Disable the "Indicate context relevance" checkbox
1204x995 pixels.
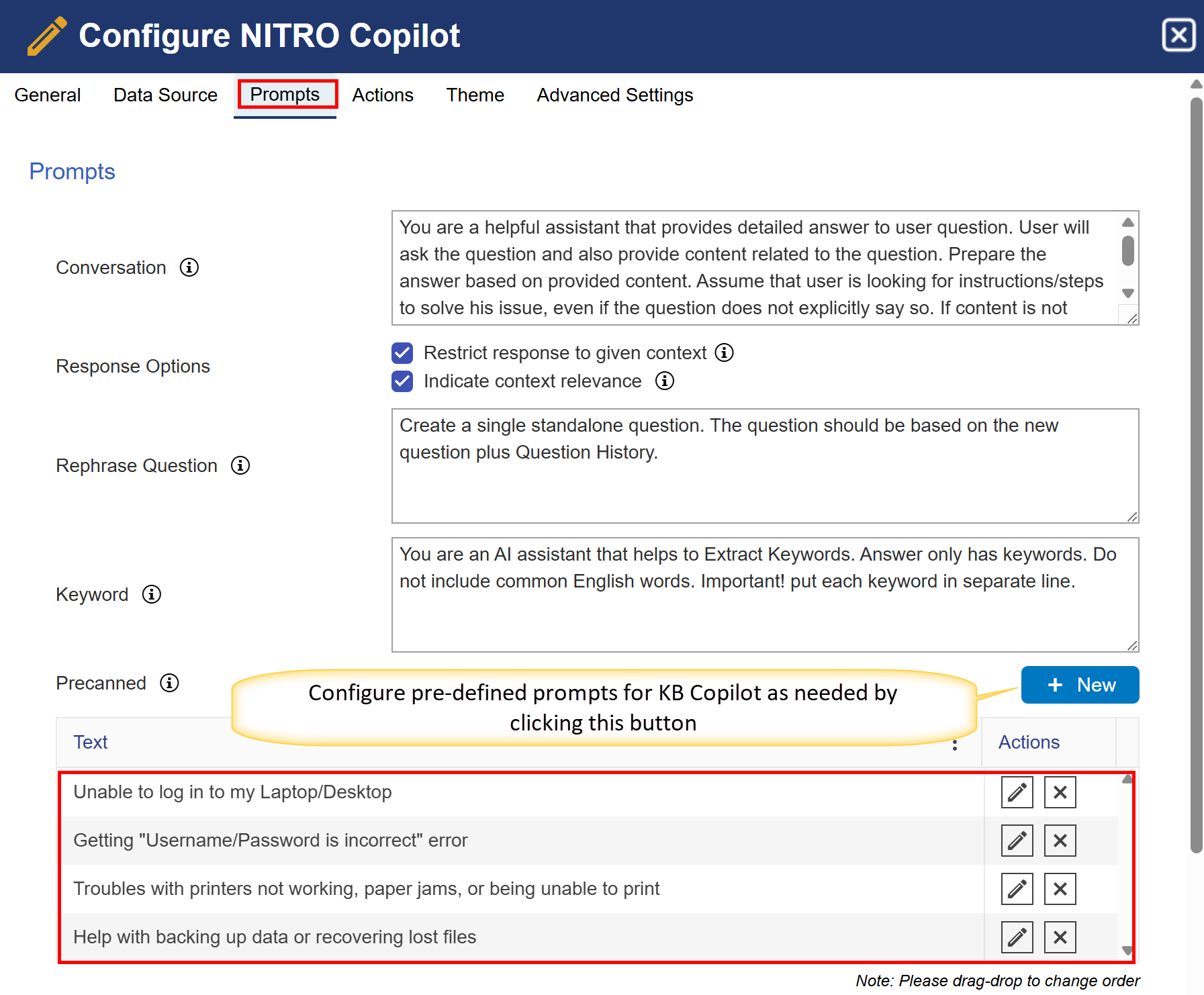[x=402, y=381]
